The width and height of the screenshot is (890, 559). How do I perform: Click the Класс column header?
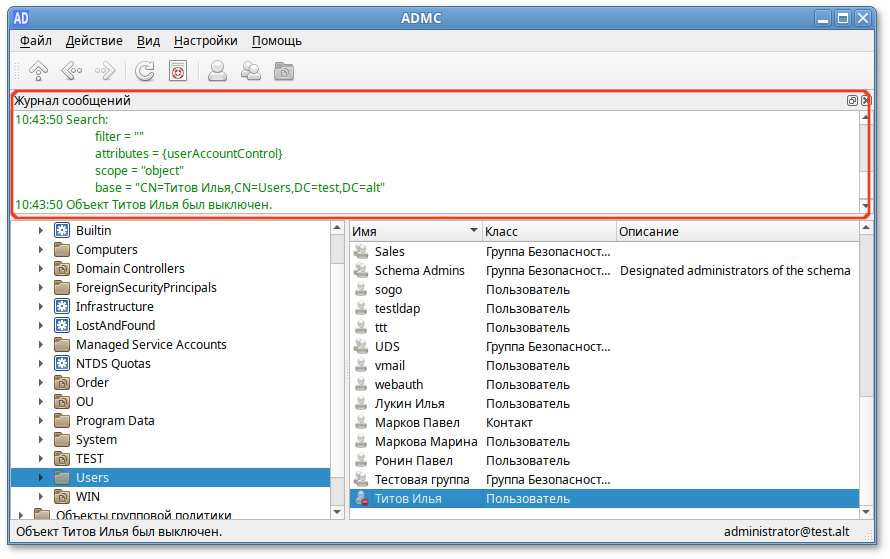548,231
